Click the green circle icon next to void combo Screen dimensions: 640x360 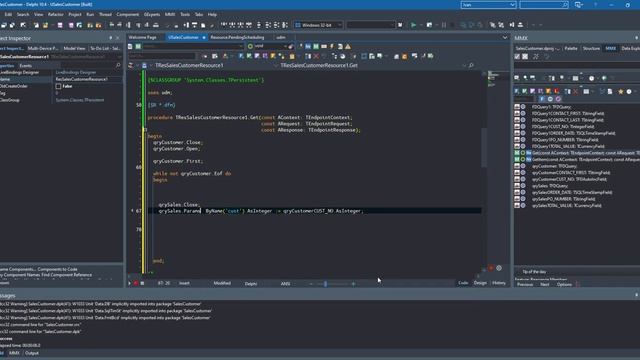(250, 47)
